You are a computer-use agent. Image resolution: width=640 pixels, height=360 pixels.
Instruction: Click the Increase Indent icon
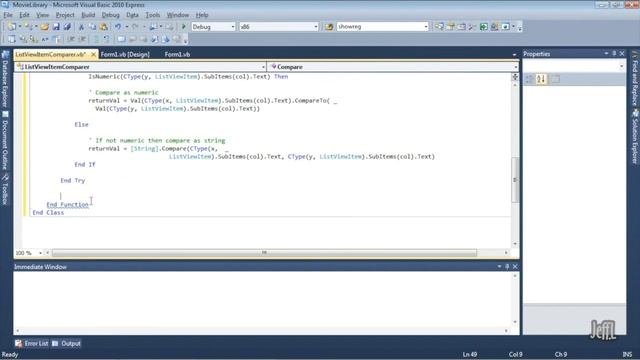coord(82,39)
